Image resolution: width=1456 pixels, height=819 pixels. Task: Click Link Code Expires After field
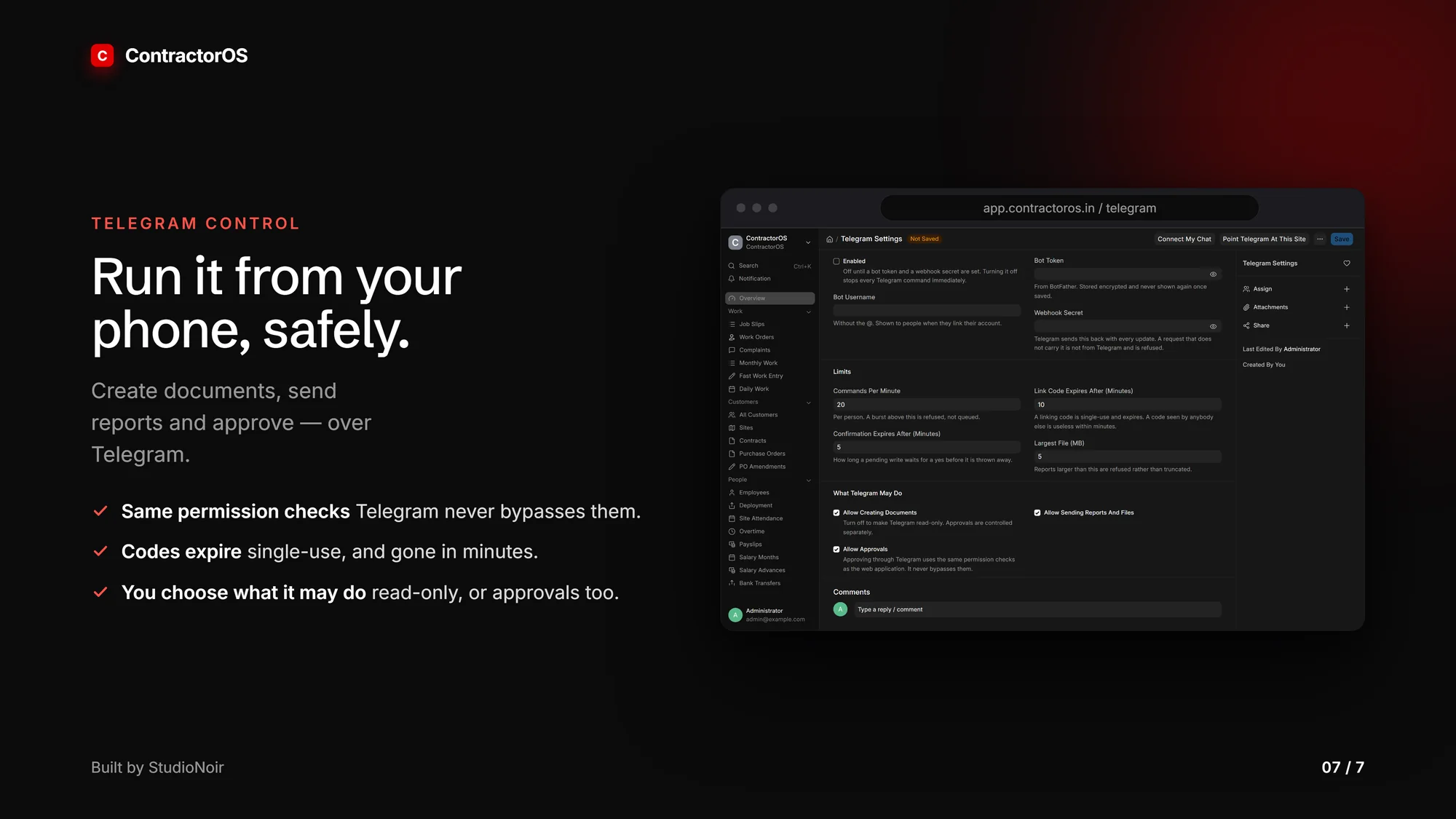[x=1128, y=404]
